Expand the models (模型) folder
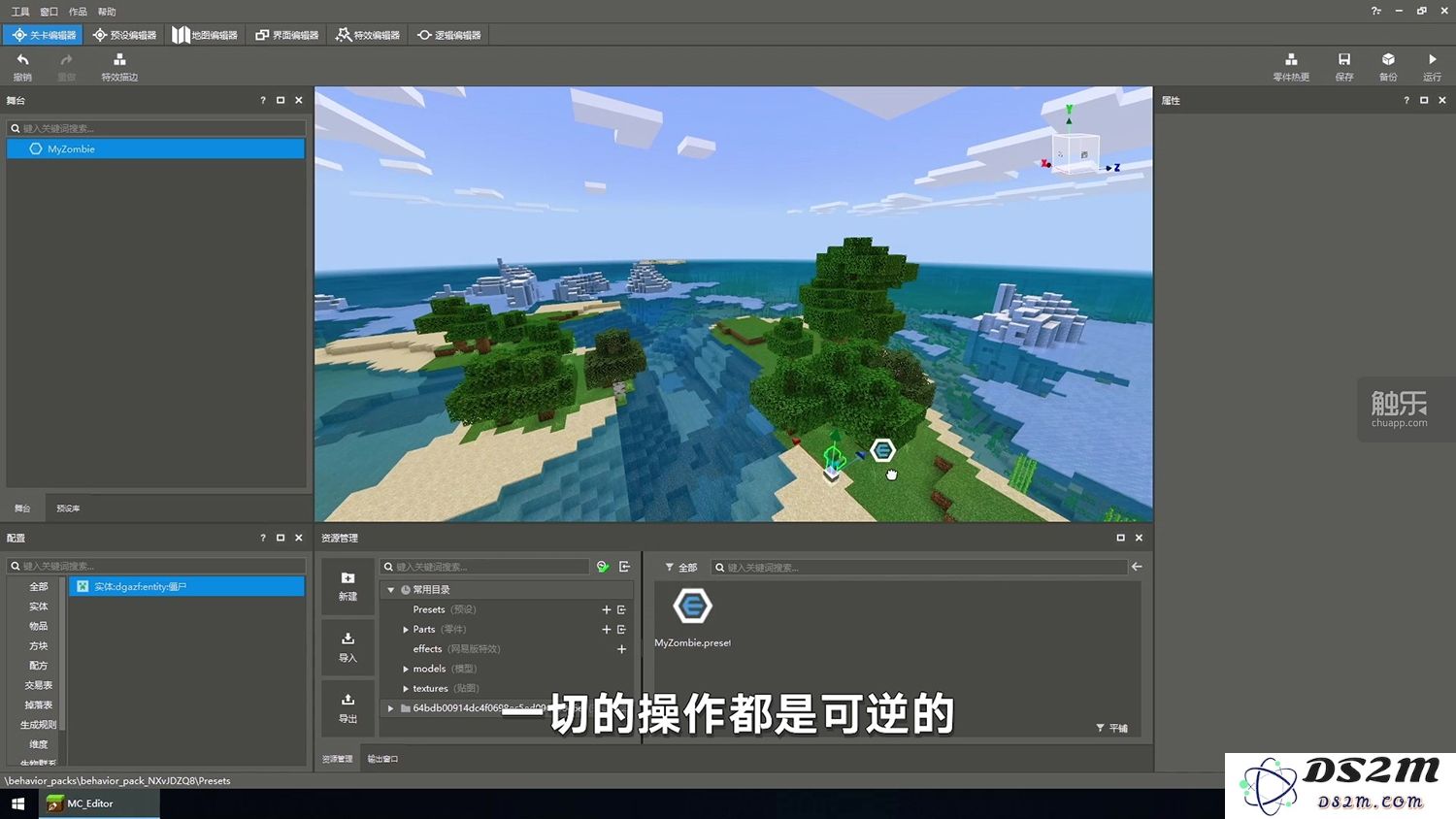The height and width of the screenshot is (819, 1456). pyautogui.click(x=406, y=669)
